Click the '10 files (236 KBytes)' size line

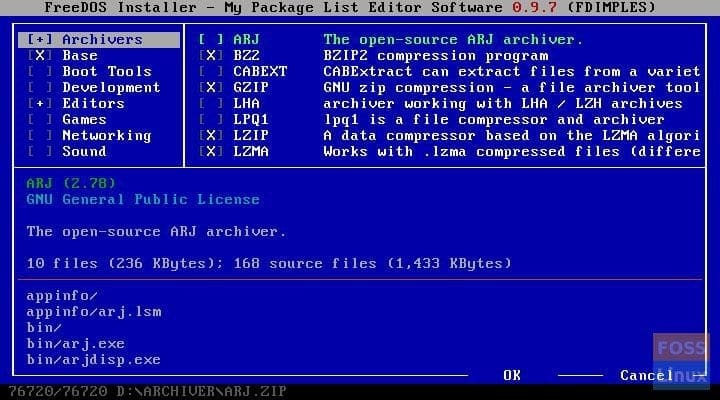pos(269,264)
